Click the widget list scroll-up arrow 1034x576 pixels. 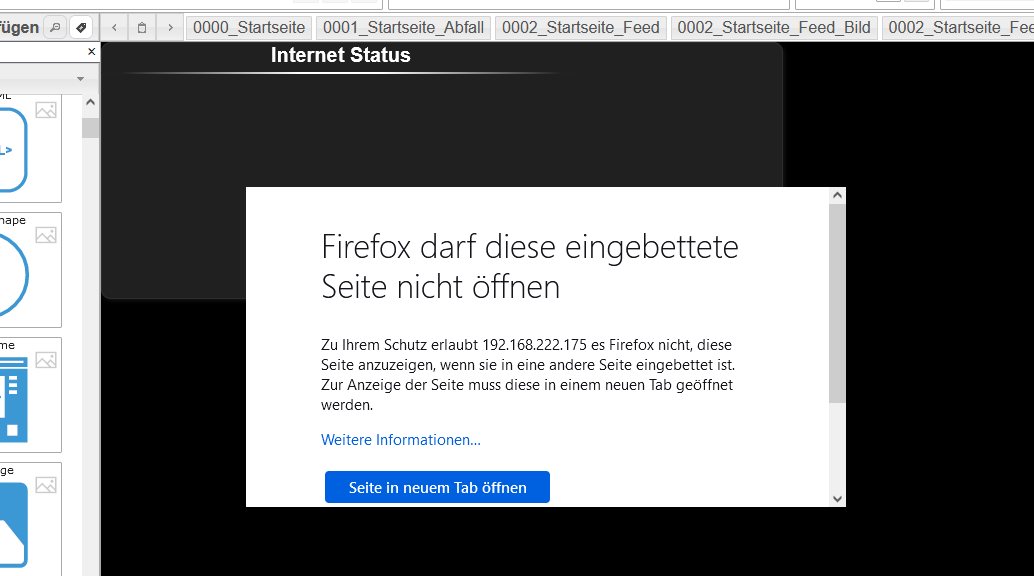pyautogui.click(x=90, y=102)
